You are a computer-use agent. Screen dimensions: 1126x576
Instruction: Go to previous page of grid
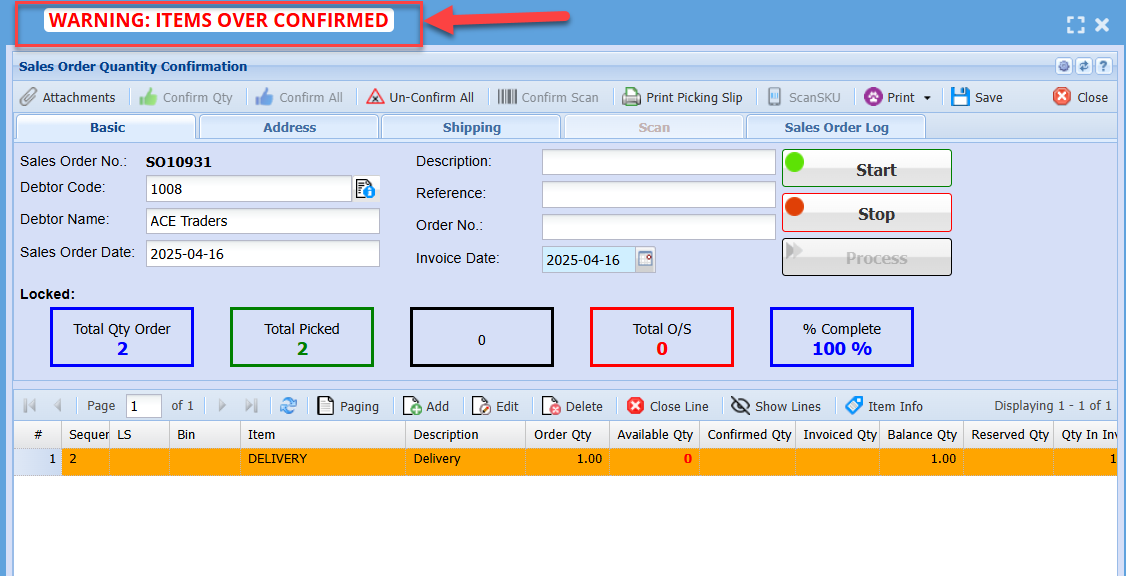(57, 406)
